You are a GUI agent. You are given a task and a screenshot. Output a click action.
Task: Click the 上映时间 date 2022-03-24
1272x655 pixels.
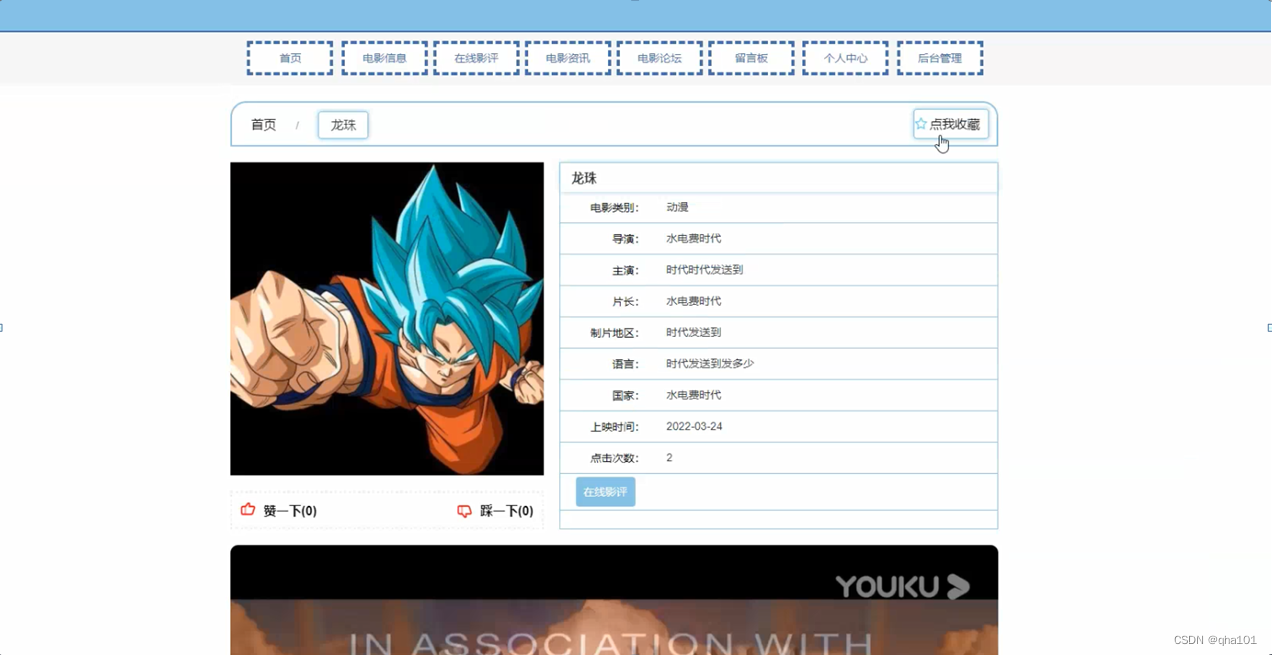(694, 426)
